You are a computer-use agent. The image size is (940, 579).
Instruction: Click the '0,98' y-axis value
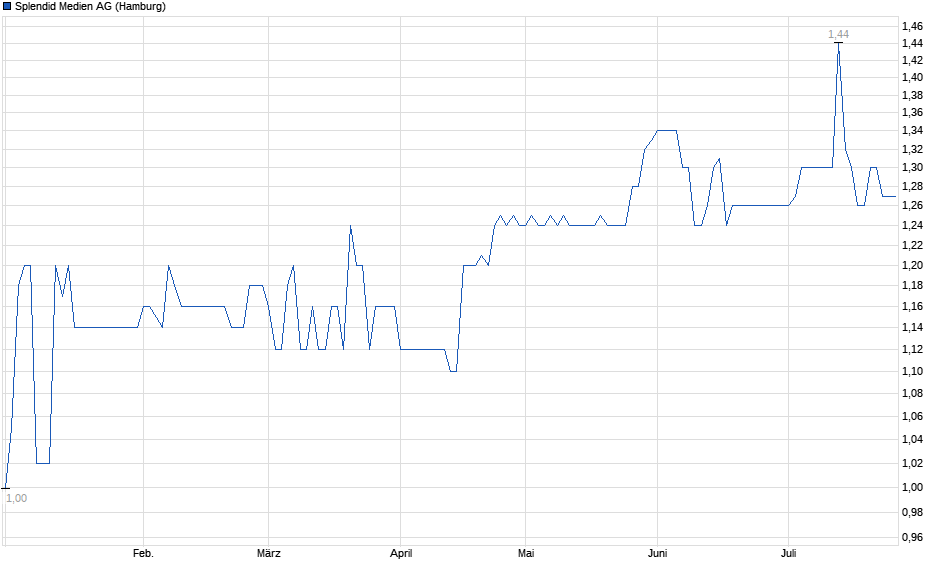click(912, 513)
